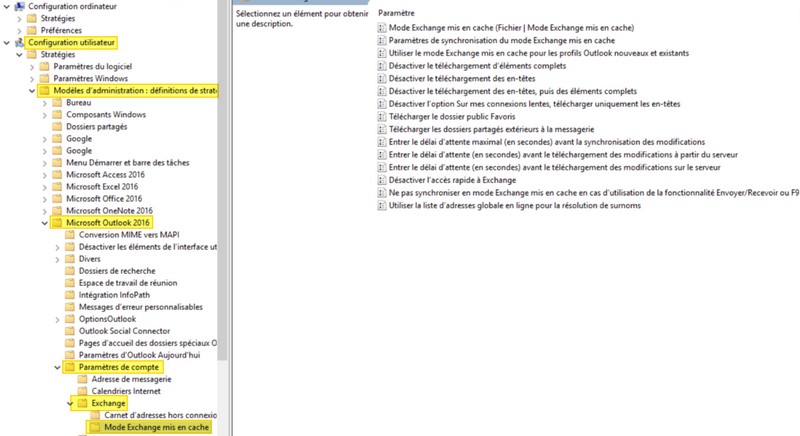The height and width of the screenshot is (436, 800).
Task: Click the Configuration ordinateur computer icon
Action: [19, 6]
